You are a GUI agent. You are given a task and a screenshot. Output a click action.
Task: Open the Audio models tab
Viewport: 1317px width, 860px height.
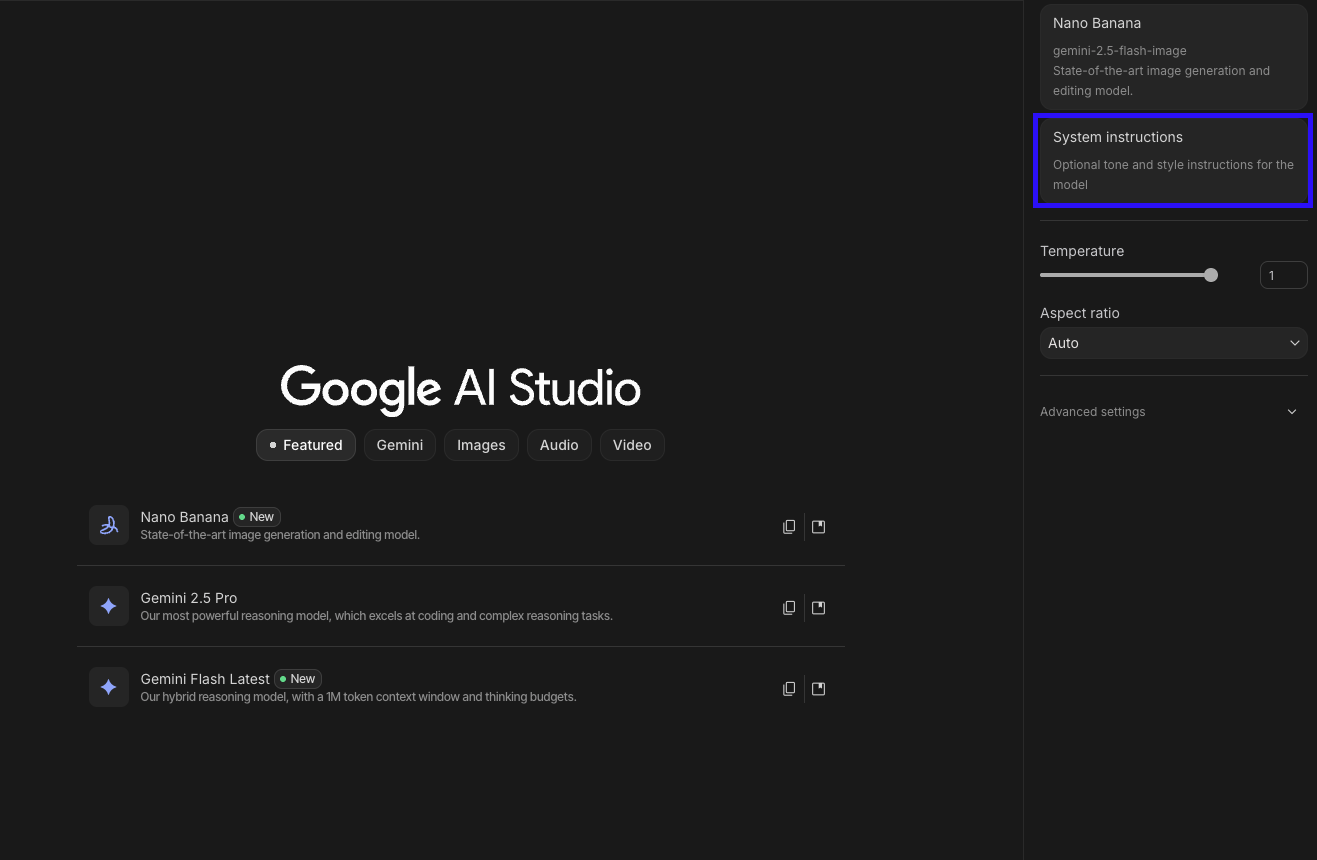pos(559,445)
